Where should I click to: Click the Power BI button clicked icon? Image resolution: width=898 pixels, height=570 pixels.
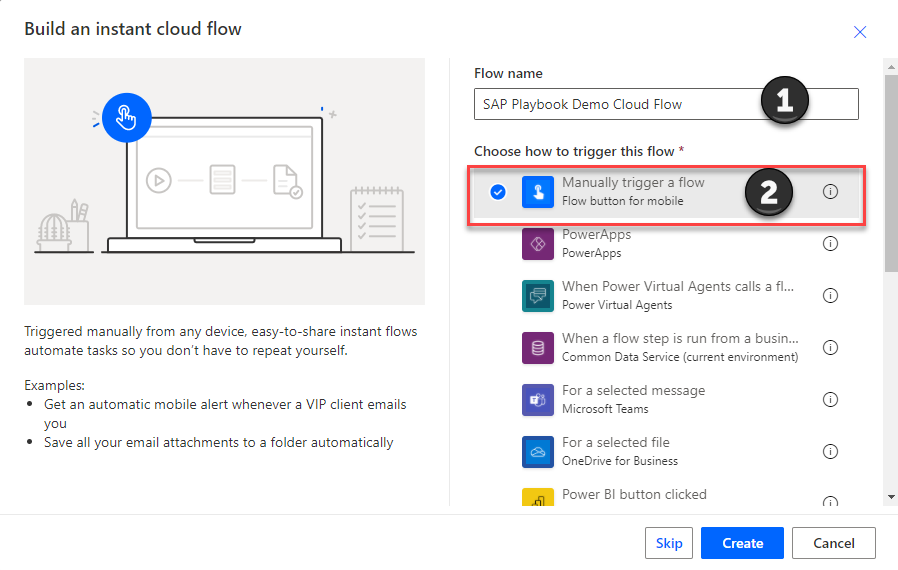click(x=538, y=497)
